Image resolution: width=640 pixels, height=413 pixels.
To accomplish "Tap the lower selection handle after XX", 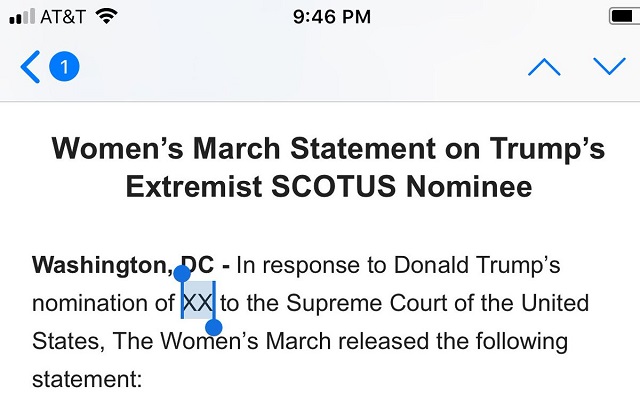I will click(213, 327).
